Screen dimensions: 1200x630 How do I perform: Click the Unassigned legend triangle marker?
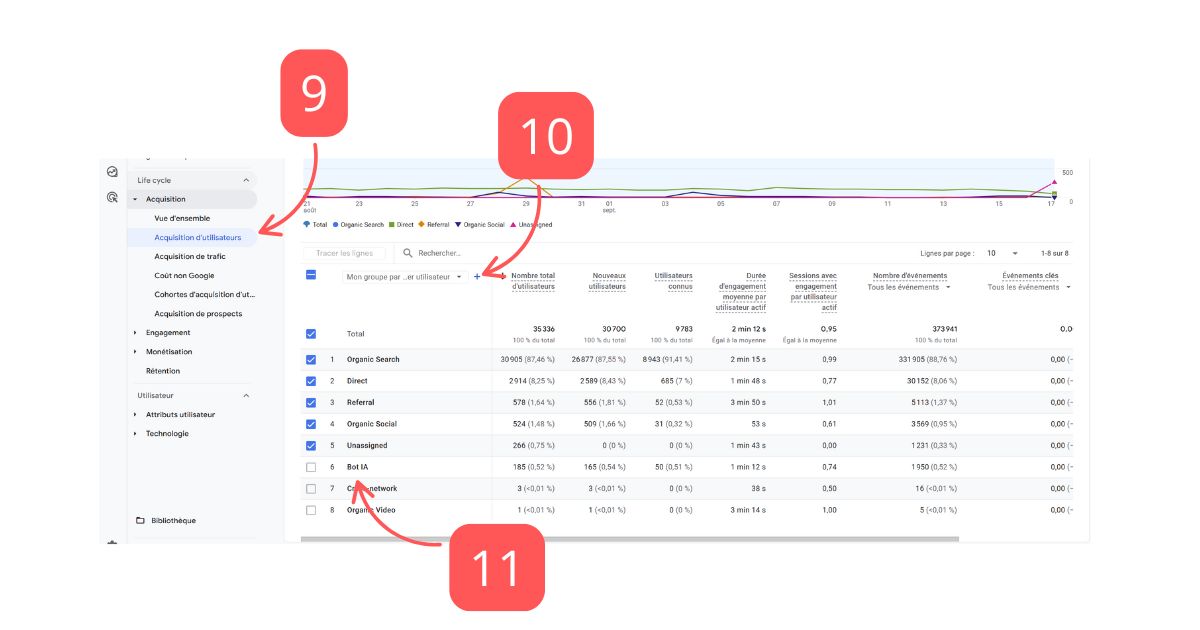coord(514,225)
